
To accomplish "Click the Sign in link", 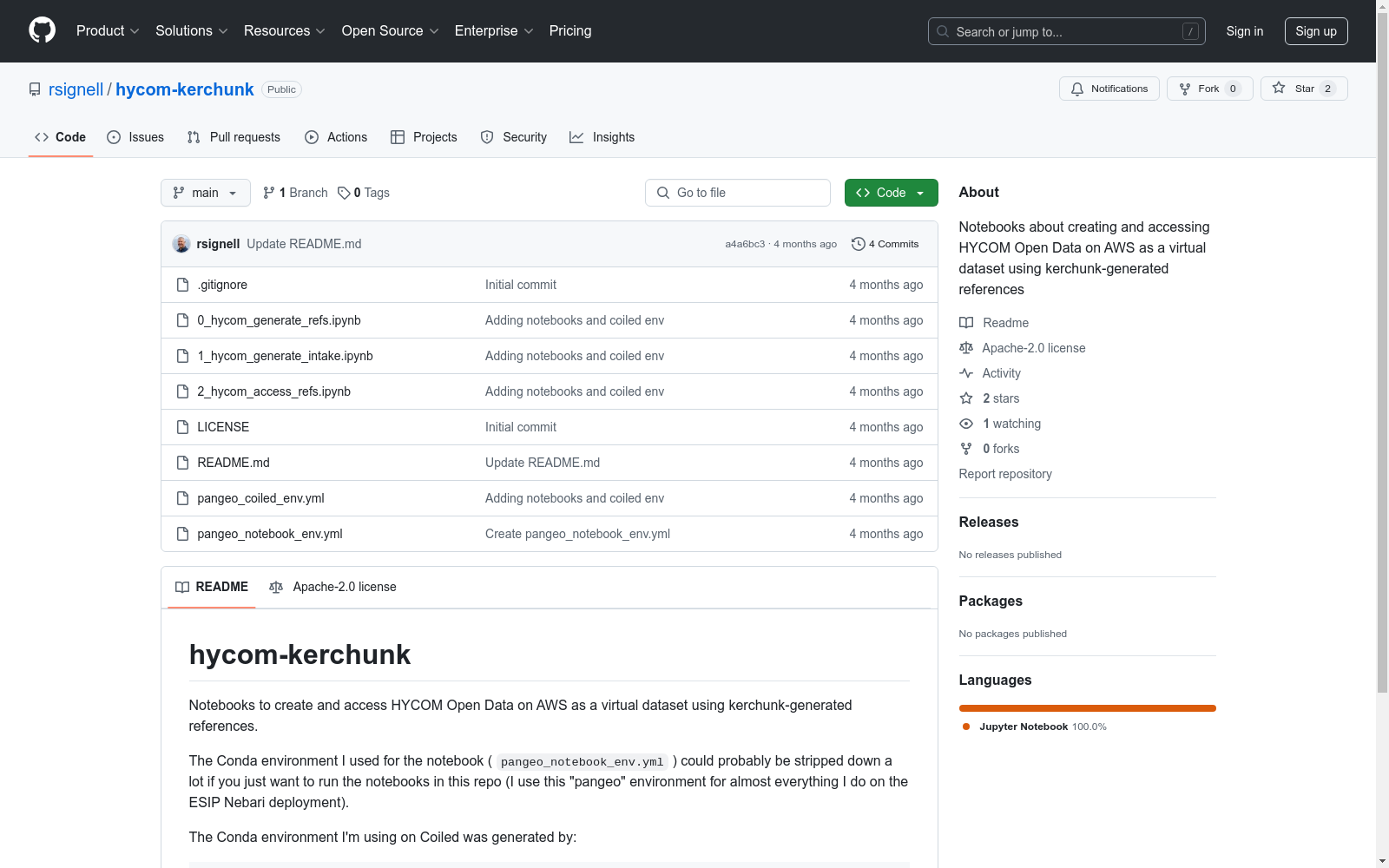I will (1245, 31).
